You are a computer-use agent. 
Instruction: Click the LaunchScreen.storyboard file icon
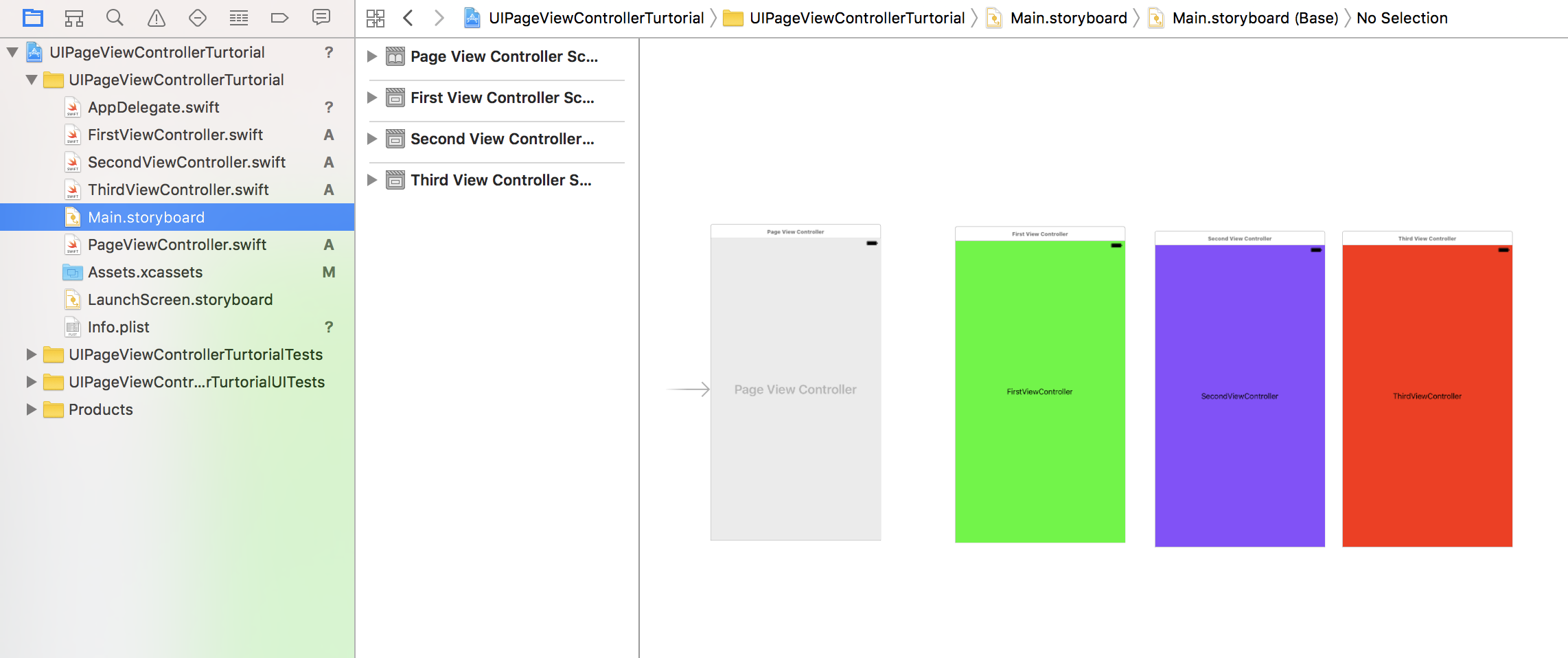pos(73,299)
